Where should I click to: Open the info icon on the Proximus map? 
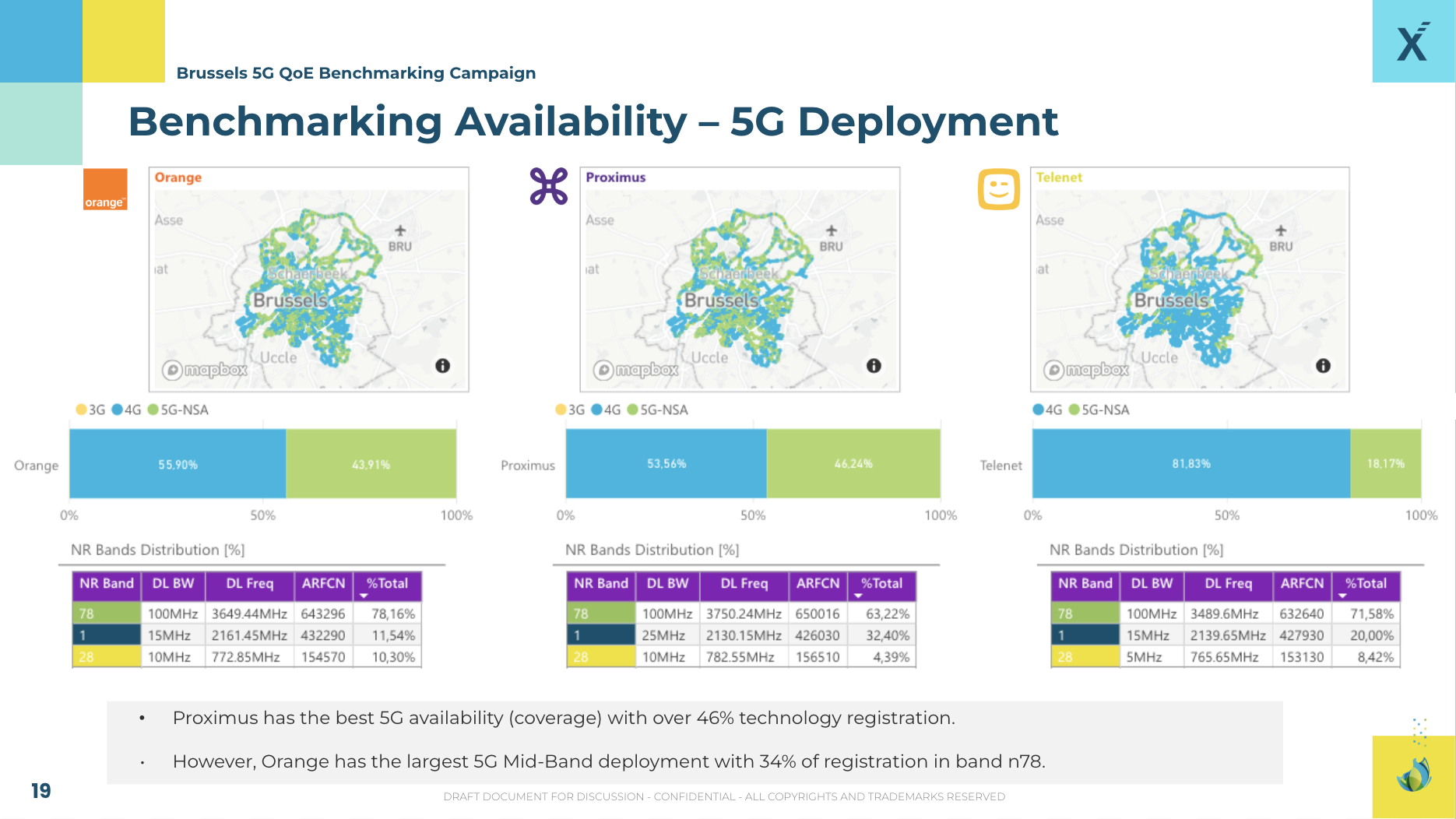point(873,364)
